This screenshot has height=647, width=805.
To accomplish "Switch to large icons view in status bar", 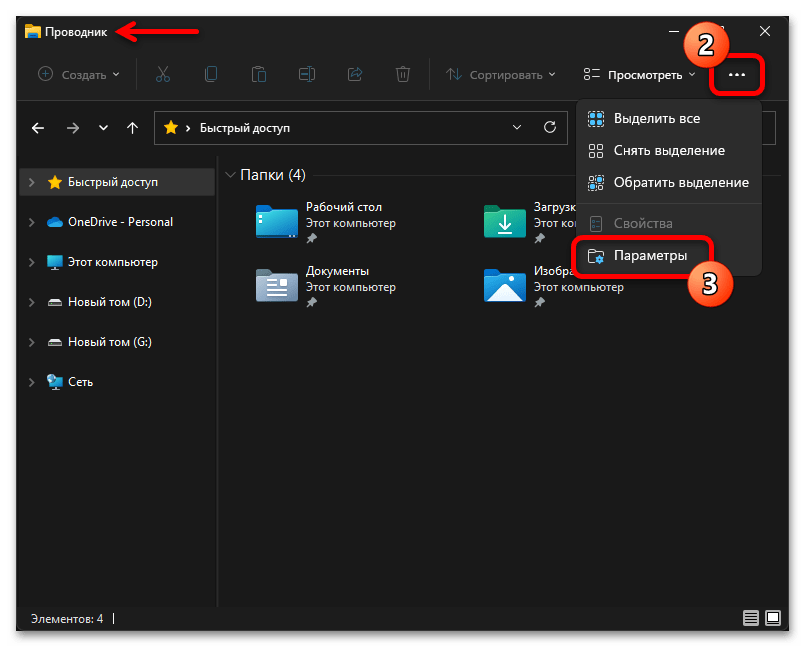I will (774, 618).
